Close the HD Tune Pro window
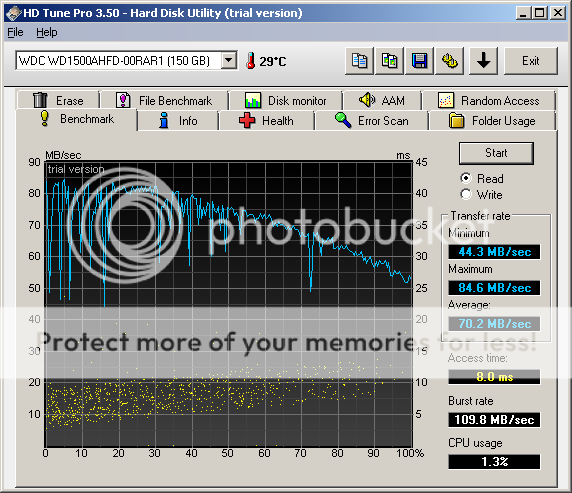Image resolution: width=572 pixels, height=493 pixels. (x=558, y=13)
